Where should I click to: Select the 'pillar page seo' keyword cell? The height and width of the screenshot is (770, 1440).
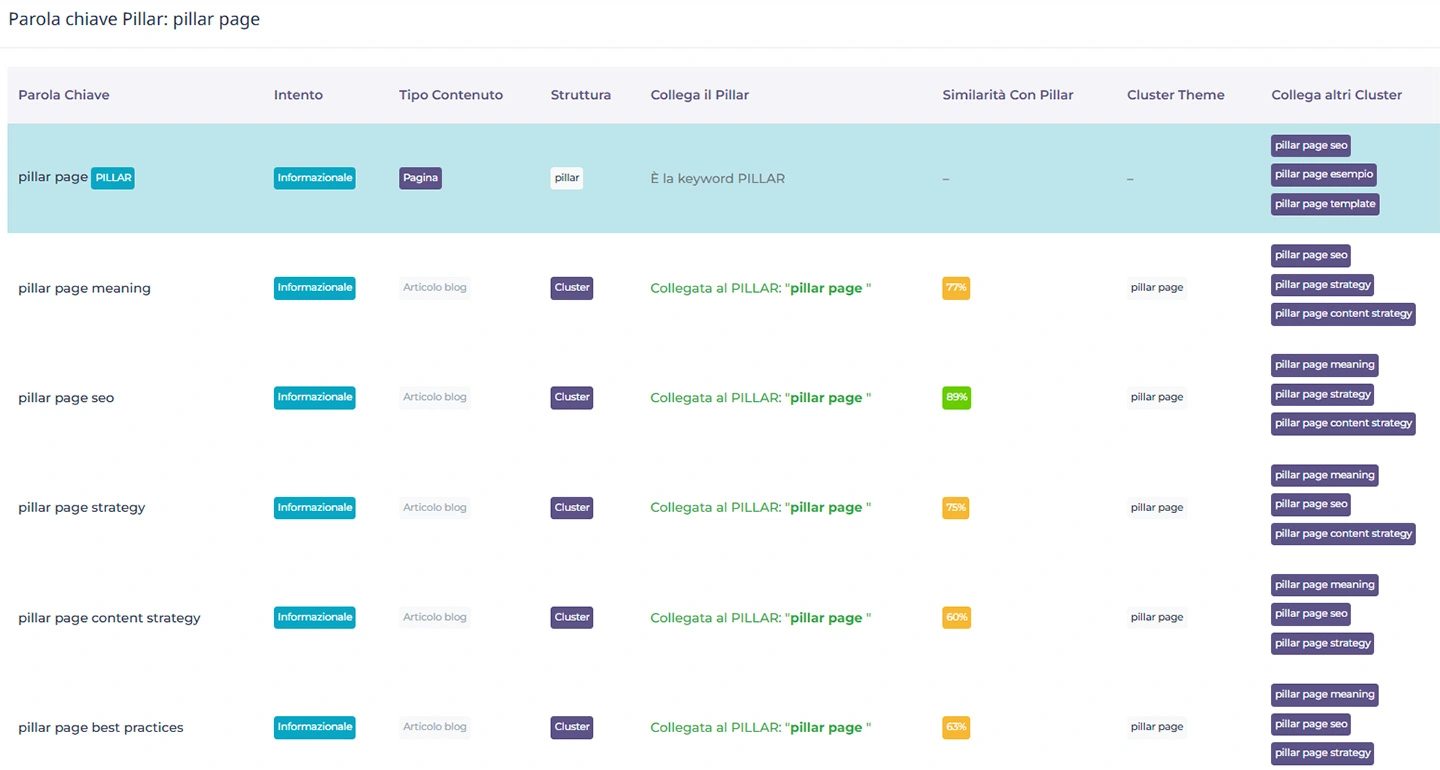[x=66, y=398]
